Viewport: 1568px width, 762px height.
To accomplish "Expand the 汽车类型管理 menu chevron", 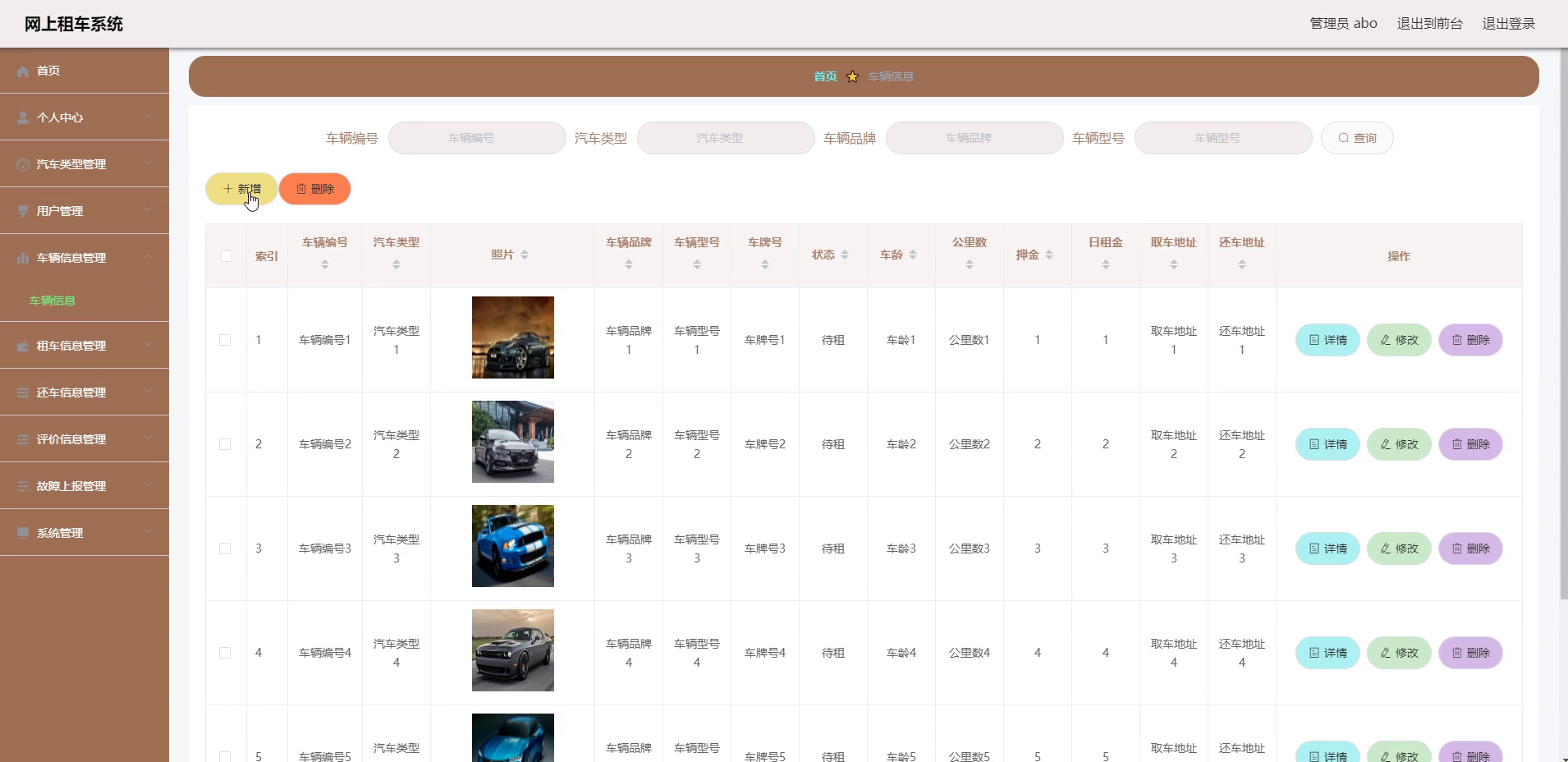I will point(148,163).
